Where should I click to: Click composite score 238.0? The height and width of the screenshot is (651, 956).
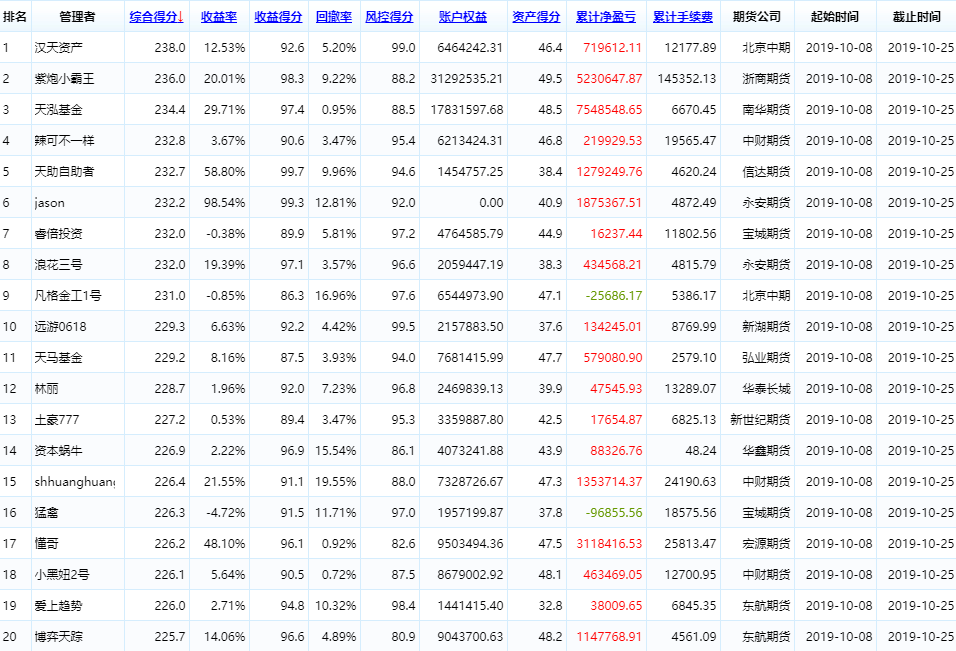pos(169,48)
